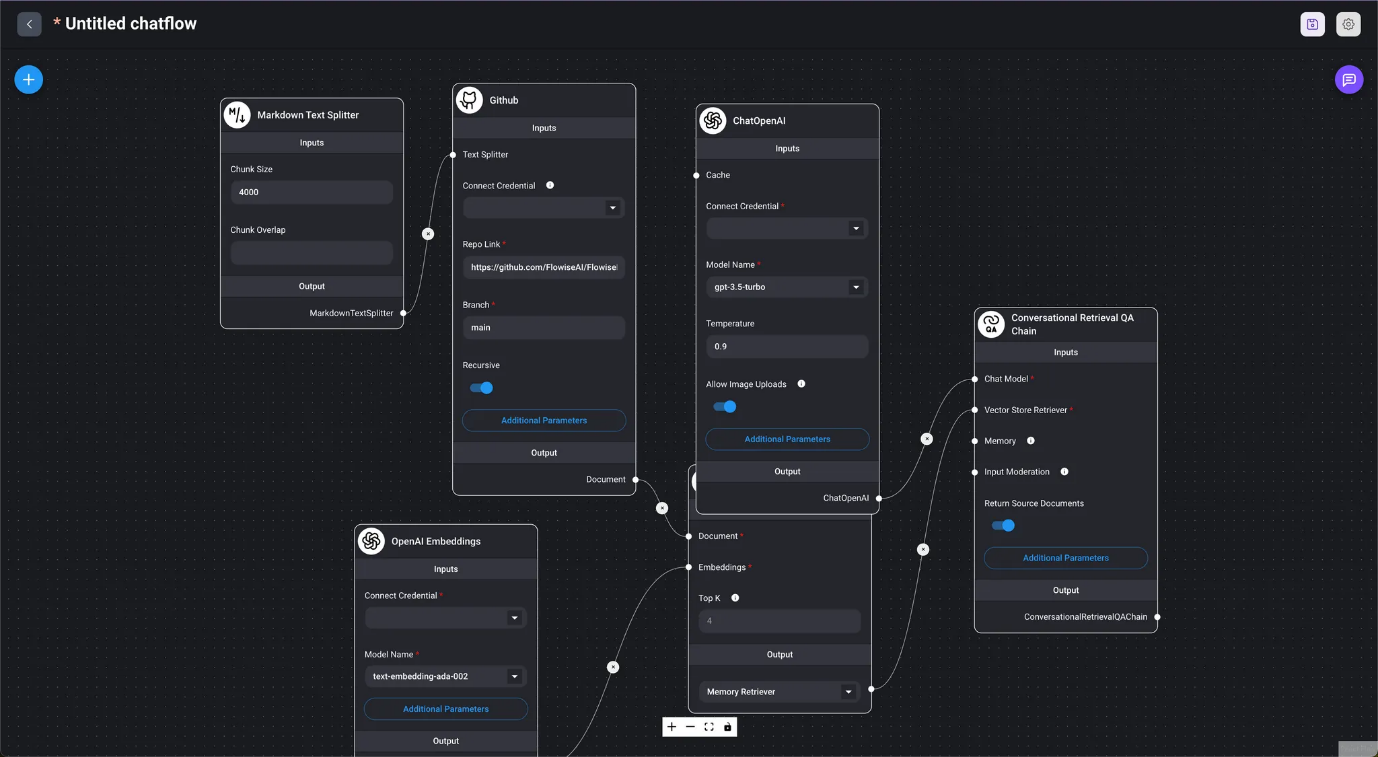
Task: Zoom in with canvas plus control
Action: pyautogui.click(x=672, y=727)
